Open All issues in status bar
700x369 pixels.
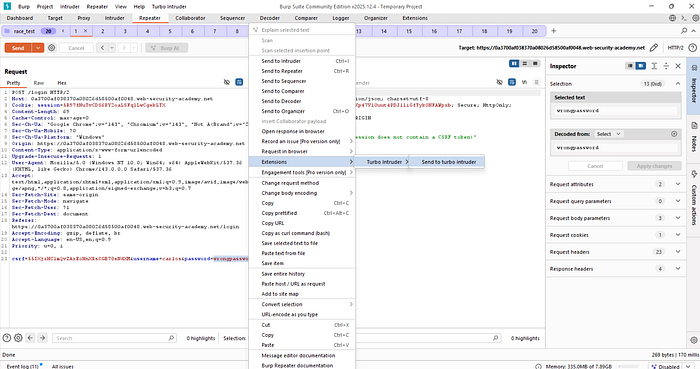[62, 366]
